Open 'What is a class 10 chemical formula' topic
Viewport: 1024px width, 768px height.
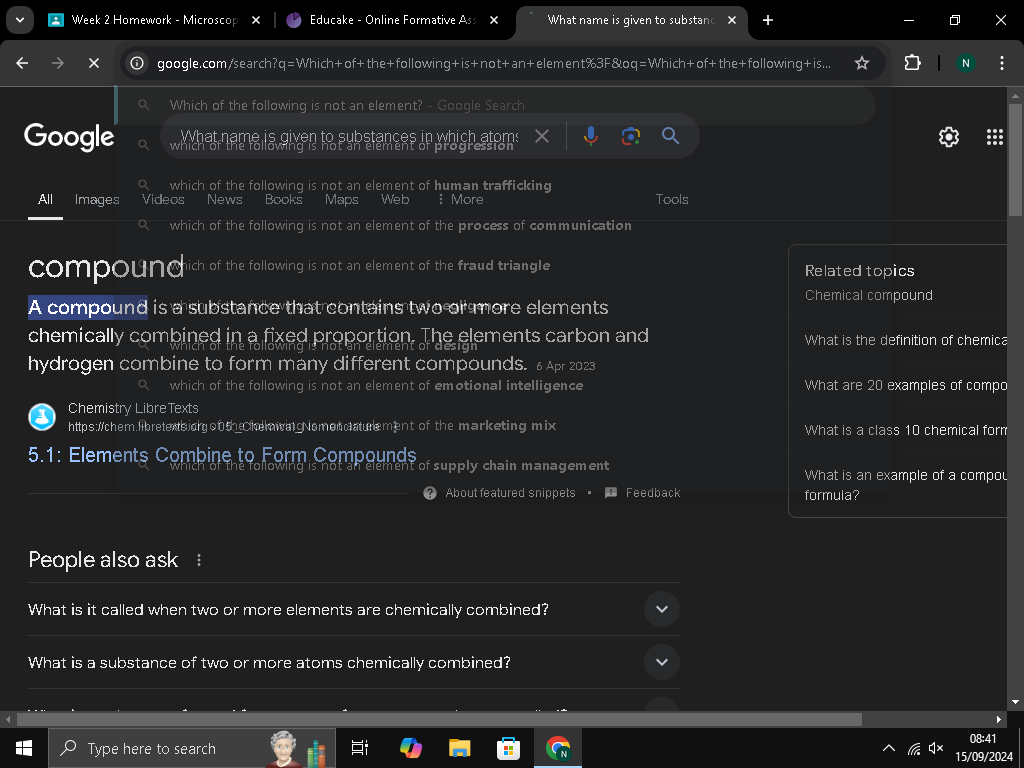(x=906, y=430)
